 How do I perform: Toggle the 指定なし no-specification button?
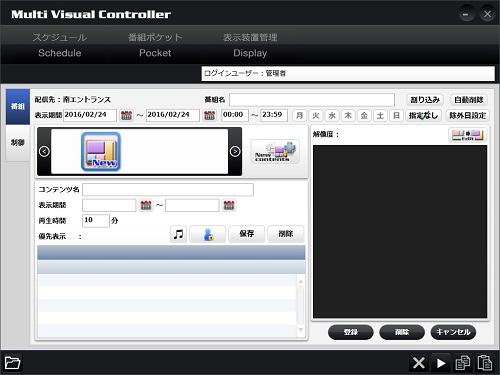point(424,116)
